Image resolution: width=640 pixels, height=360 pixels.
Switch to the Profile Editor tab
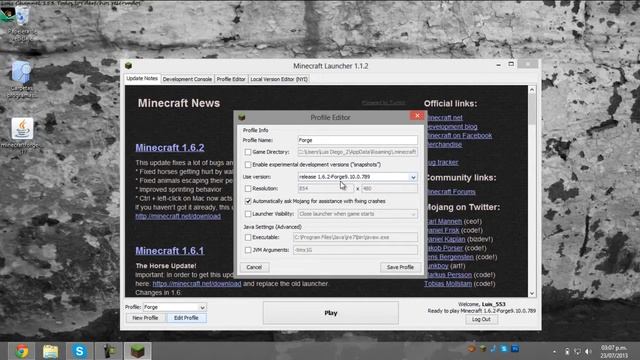click(x=231, y=79)
